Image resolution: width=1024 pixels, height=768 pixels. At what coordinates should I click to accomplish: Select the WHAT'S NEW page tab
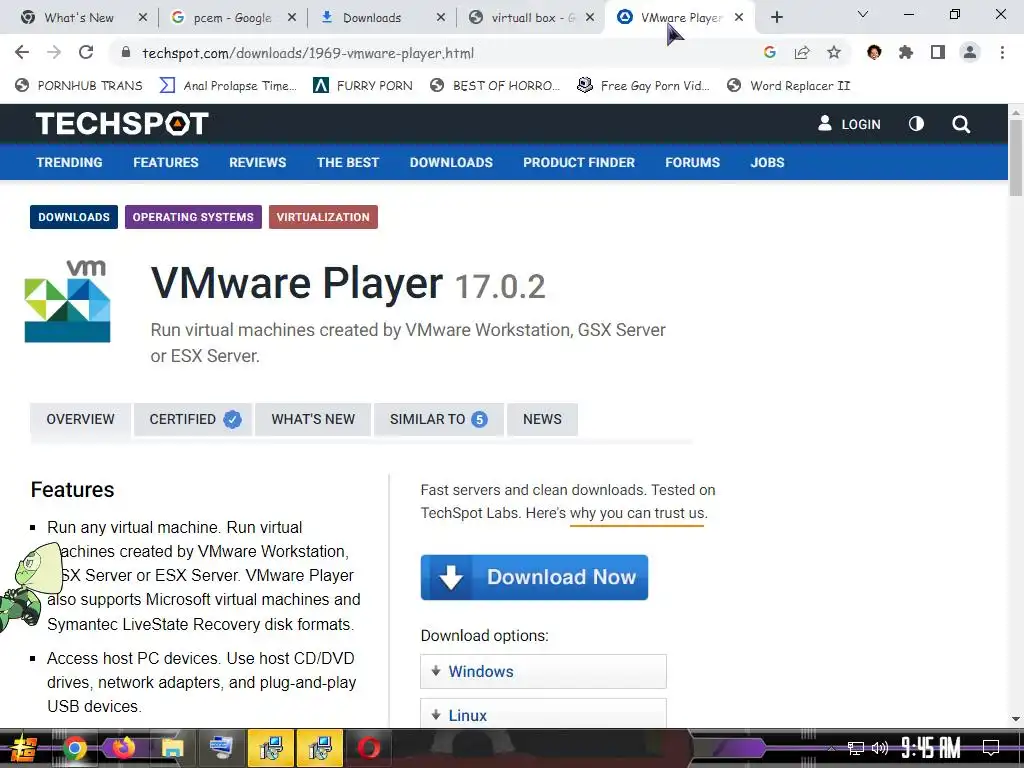pyautogui.click(x=313, y=419)
